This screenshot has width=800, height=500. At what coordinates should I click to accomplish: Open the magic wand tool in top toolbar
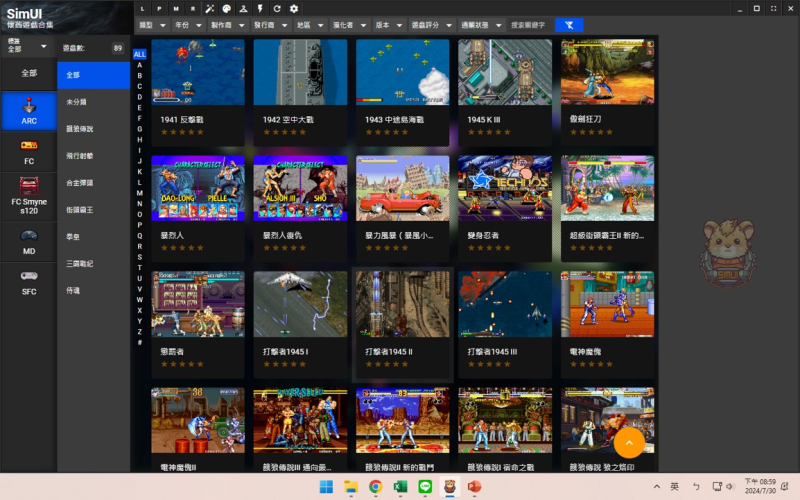coord(210,9)
